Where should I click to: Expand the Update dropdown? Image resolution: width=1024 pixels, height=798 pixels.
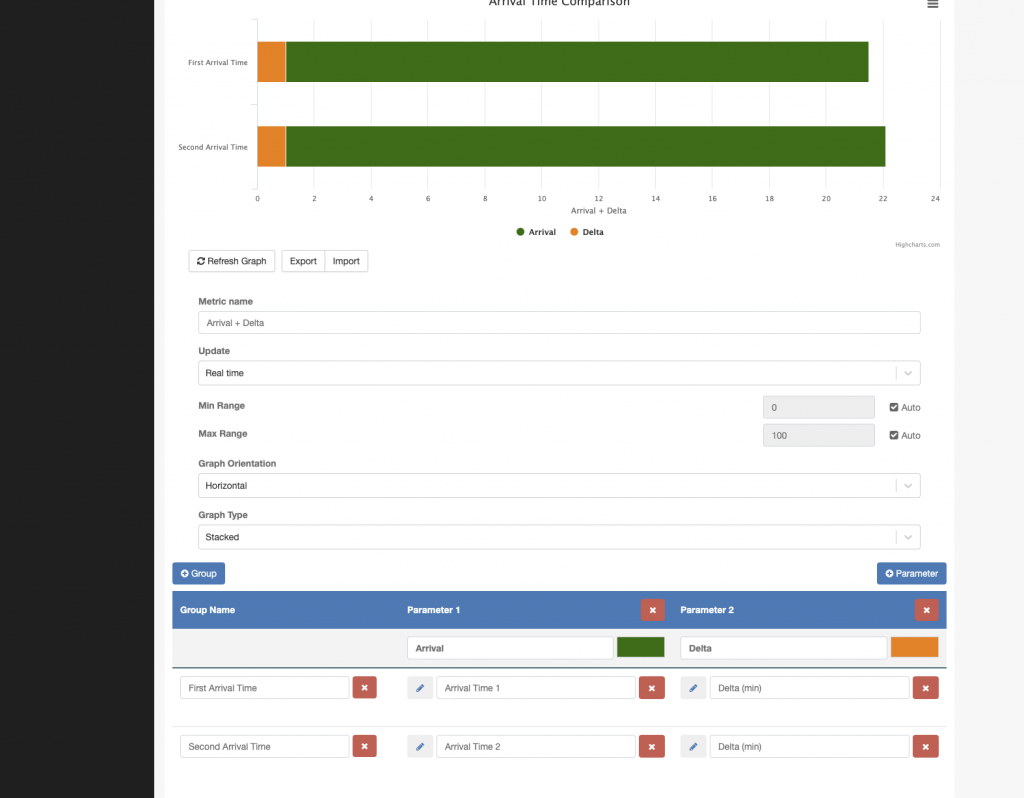559,373
